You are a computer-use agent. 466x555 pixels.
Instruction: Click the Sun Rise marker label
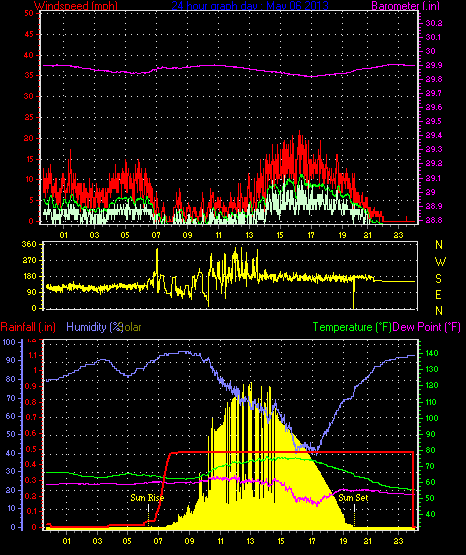pyautogui.click(x=147, y=498)
